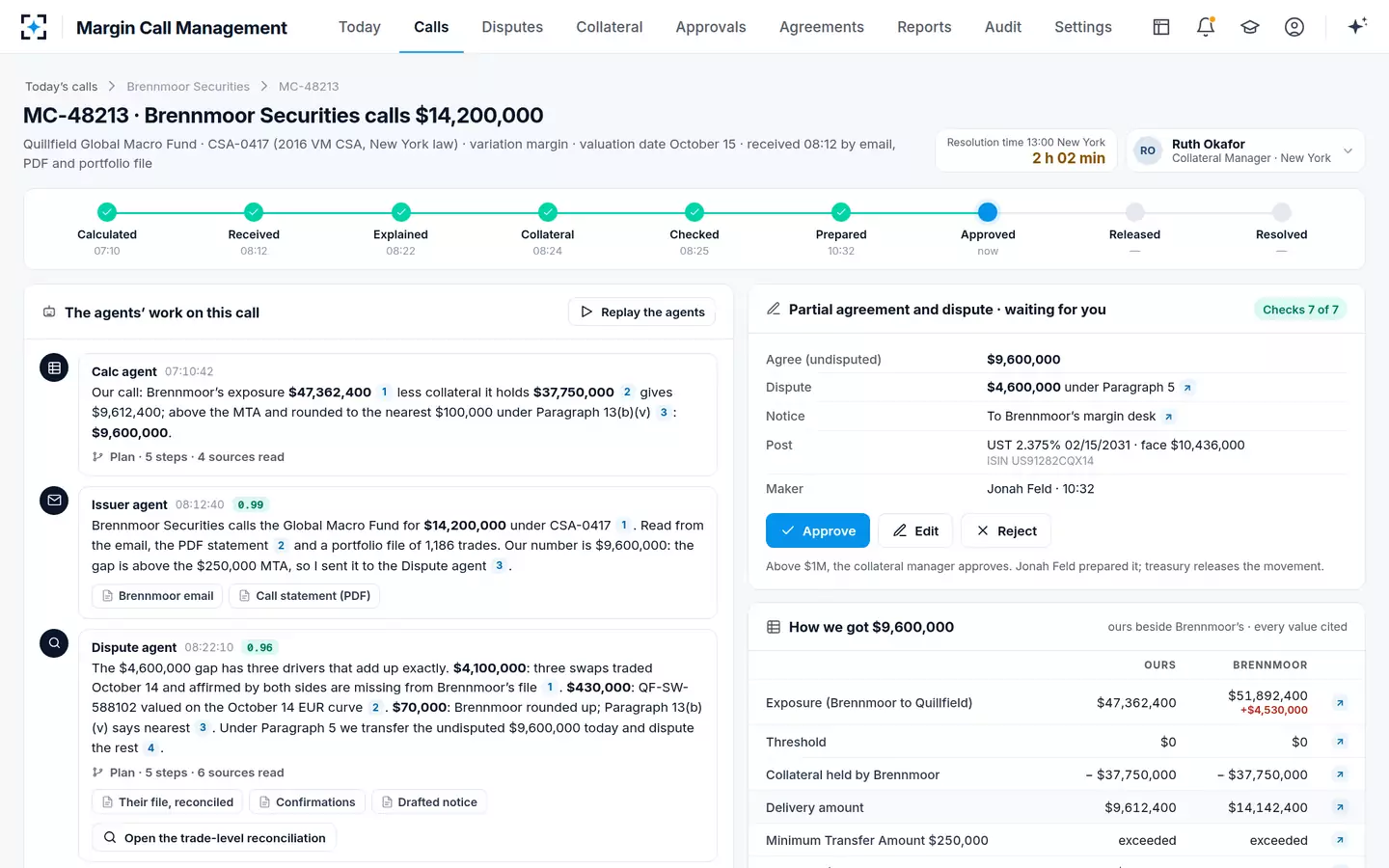Open the Disputes tab
The height and width of the screenshot is (868, 1389).
(512, 27)
